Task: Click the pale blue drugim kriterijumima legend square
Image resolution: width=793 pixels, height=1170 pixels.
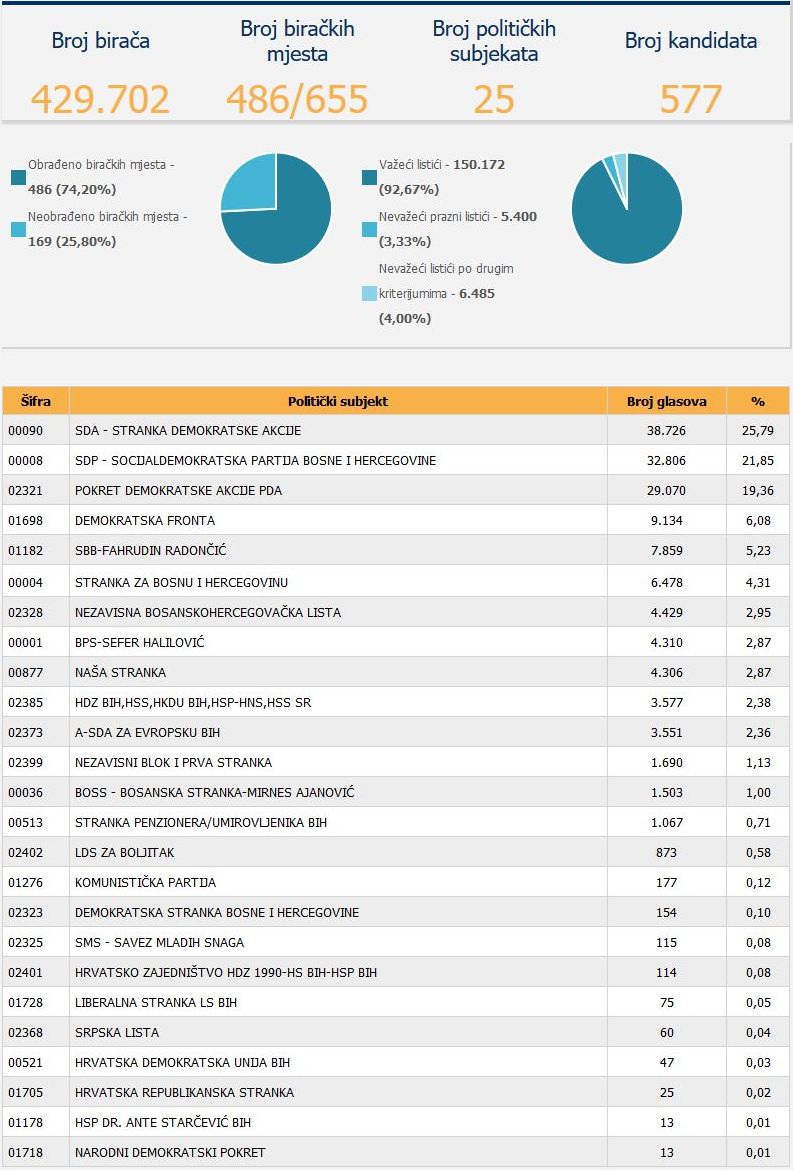Action: (369, 293)
